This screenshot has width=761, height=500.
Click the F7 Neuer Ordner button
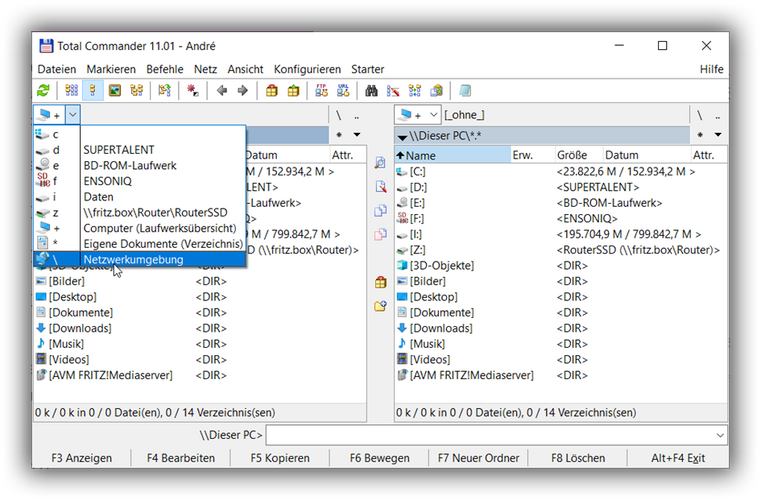pos(479,458)
